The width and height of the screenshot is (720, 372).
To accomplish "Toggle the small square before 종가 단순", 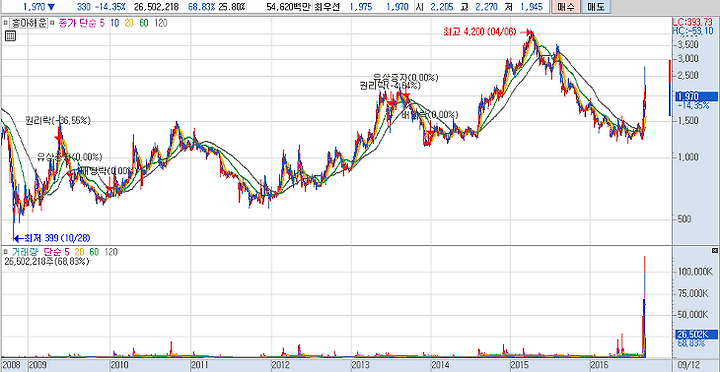I will 52,23.
